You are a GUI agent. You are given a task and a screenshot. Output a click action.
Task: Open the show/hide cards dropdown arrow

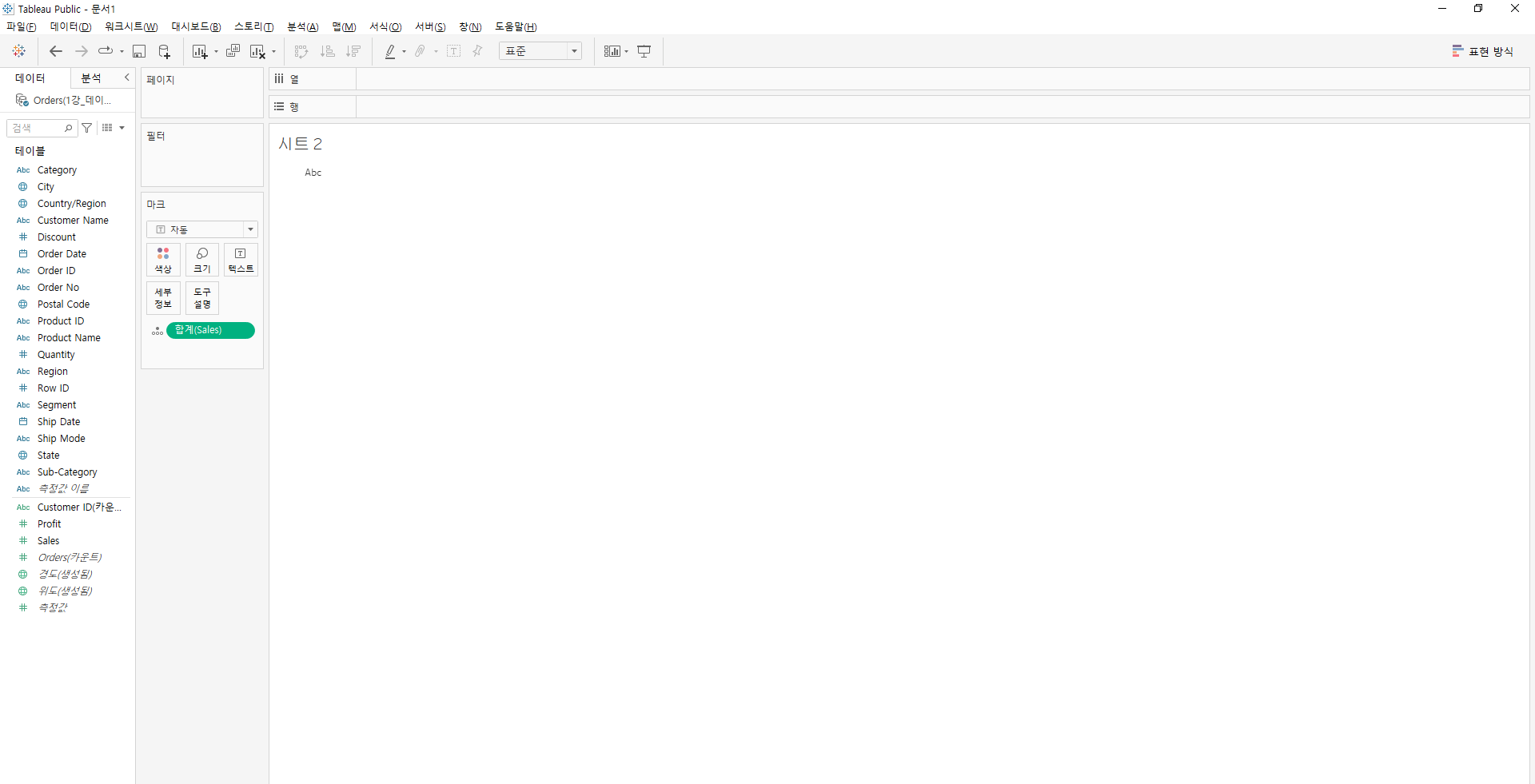coord(626,52)
